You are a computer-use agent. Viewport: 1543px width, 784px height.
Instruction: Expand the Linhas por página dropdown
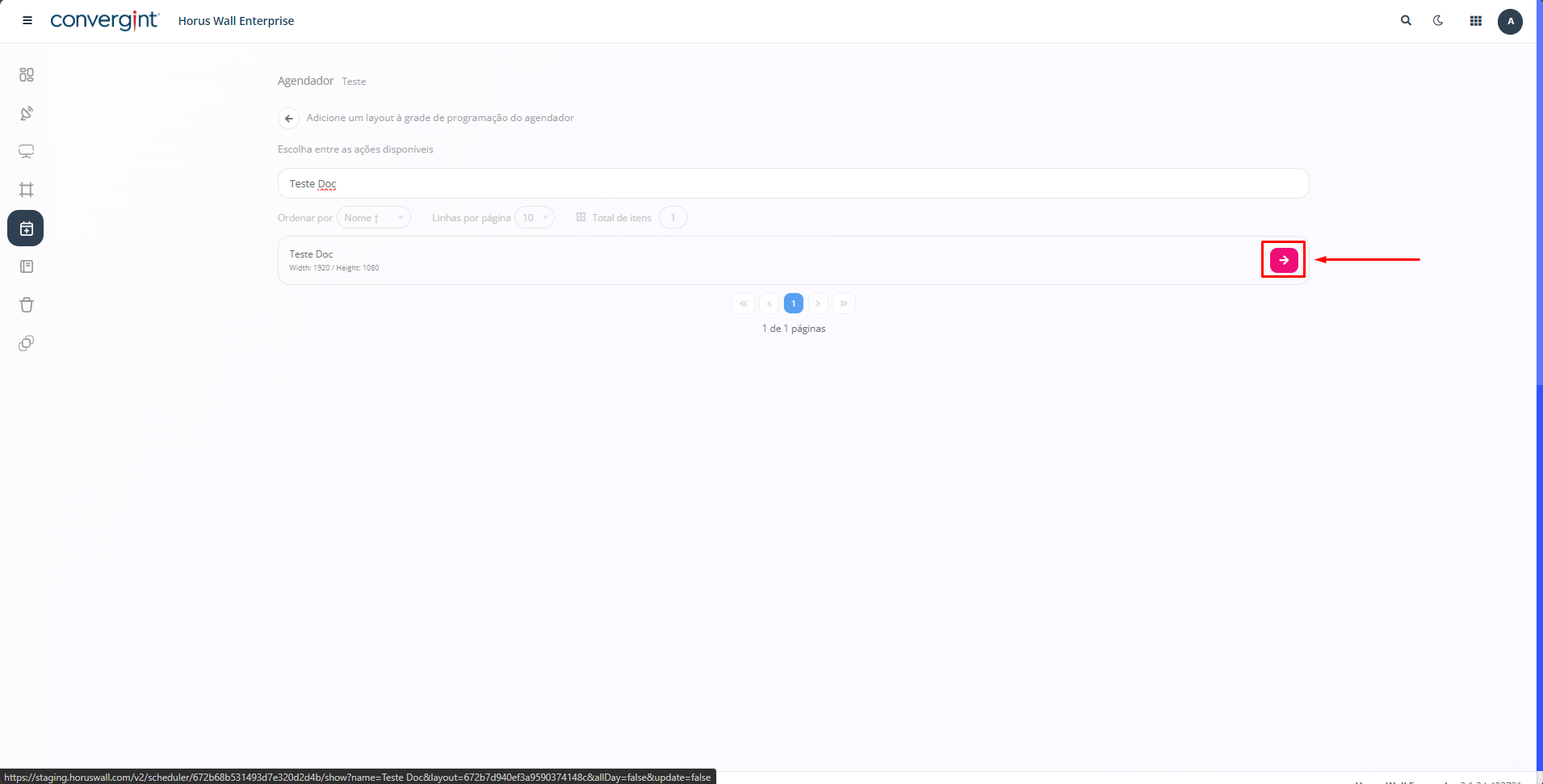tap(534, 218)
